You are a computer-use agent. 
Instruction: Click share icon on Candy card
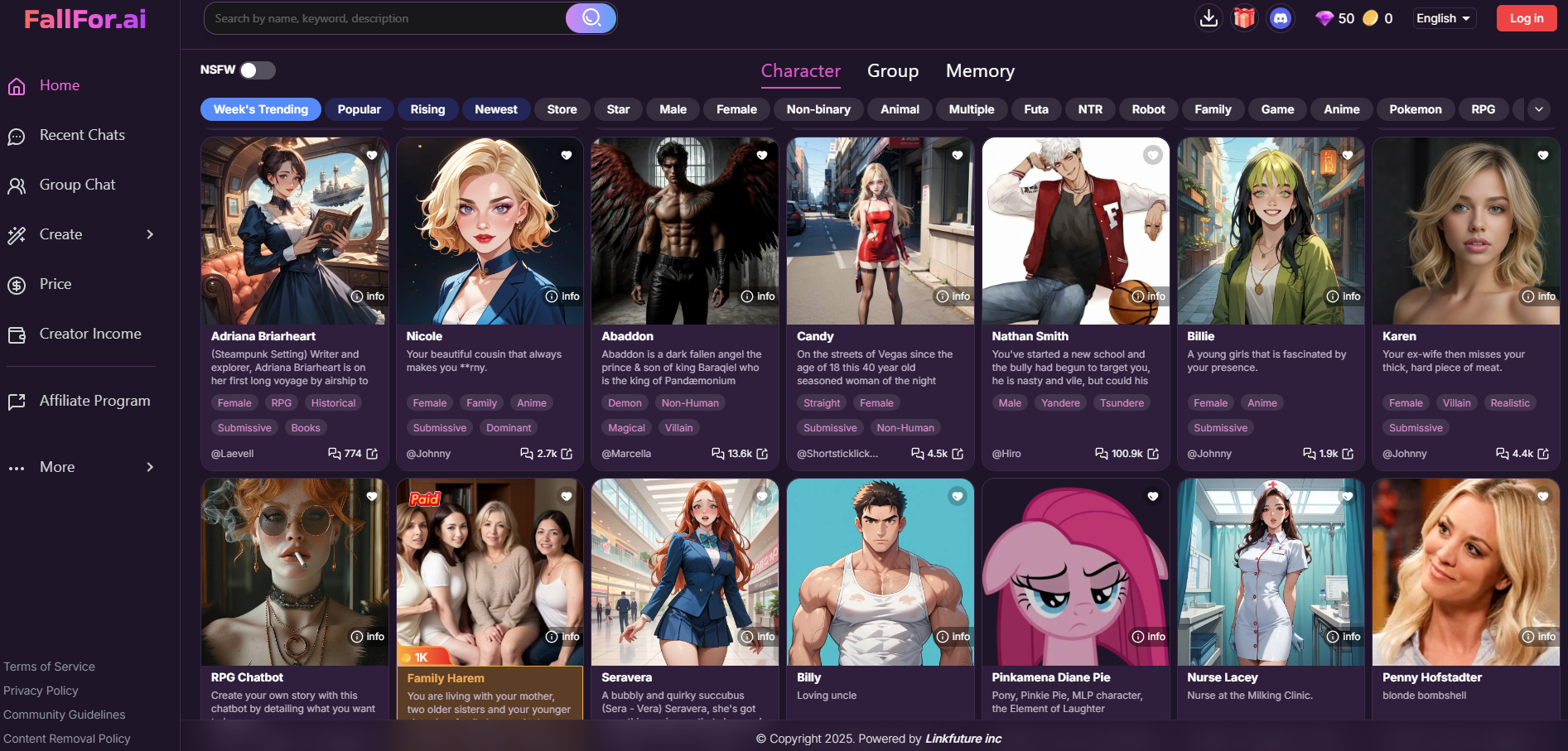958,454
